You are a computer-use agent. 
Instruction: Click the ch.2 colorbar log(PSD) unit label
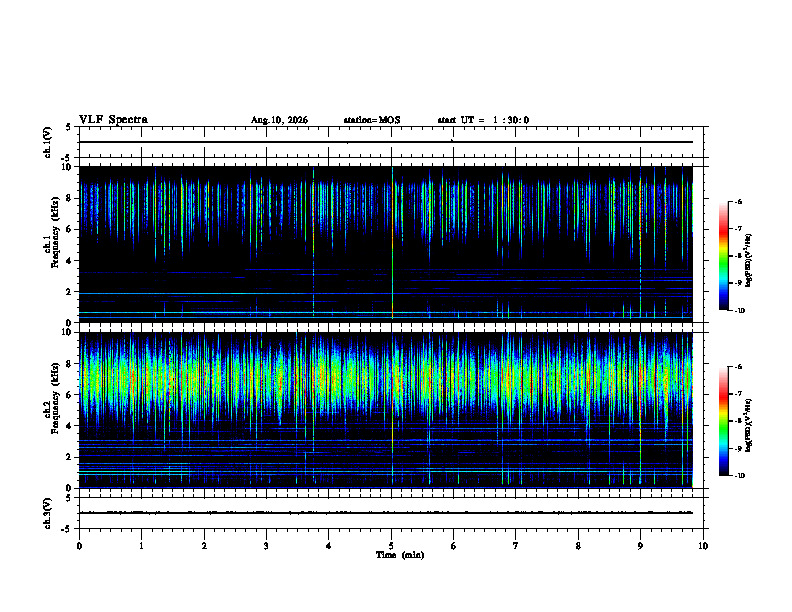(x=749, y=425)
